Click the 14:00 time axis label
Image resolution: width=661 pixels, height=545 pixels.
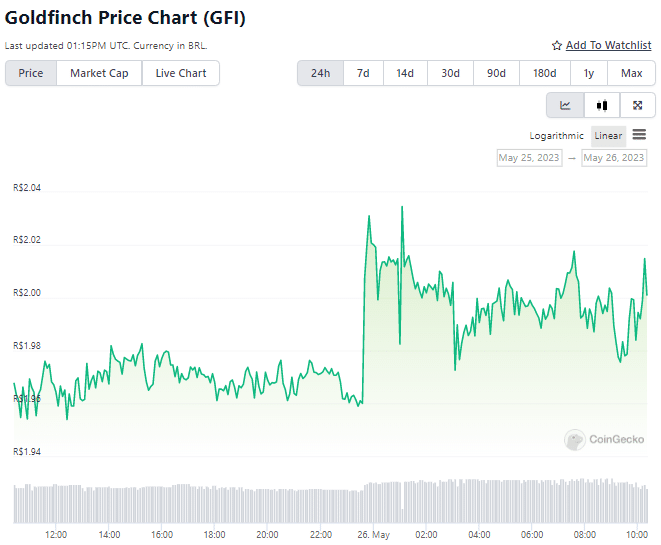109,535
